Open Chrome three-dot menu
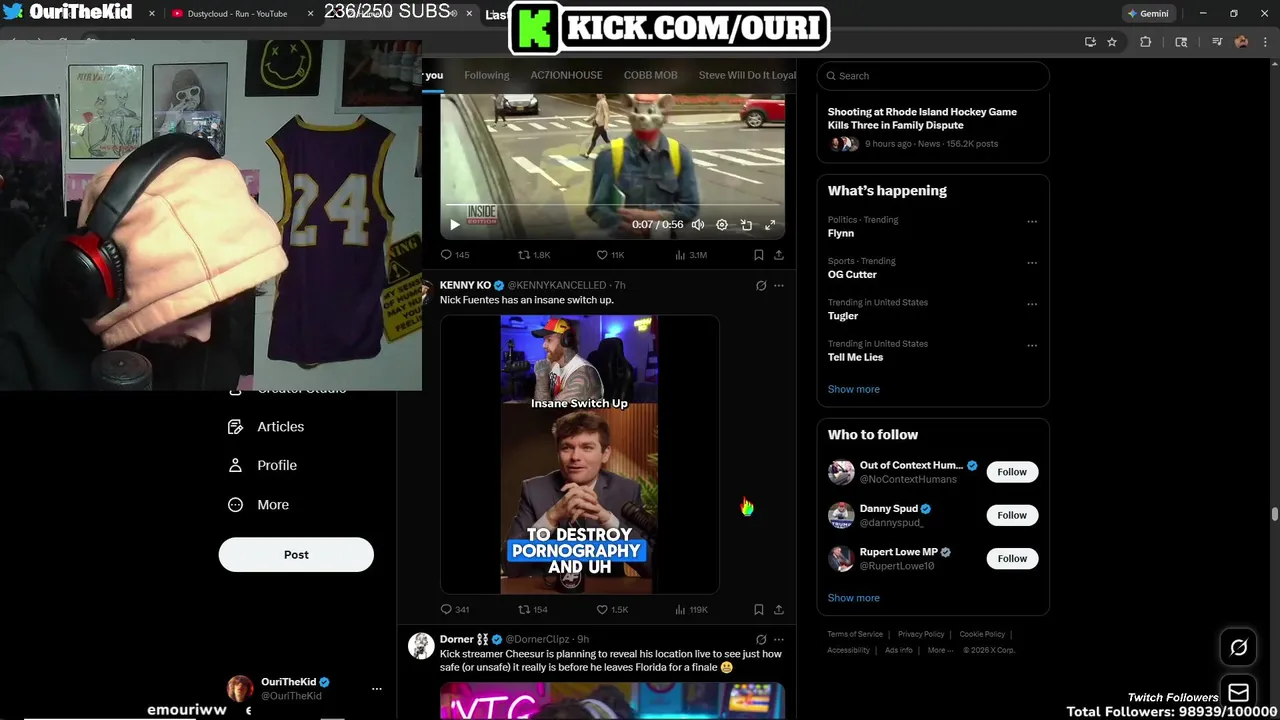The image size is (1280, 720). pos(1265,42)
